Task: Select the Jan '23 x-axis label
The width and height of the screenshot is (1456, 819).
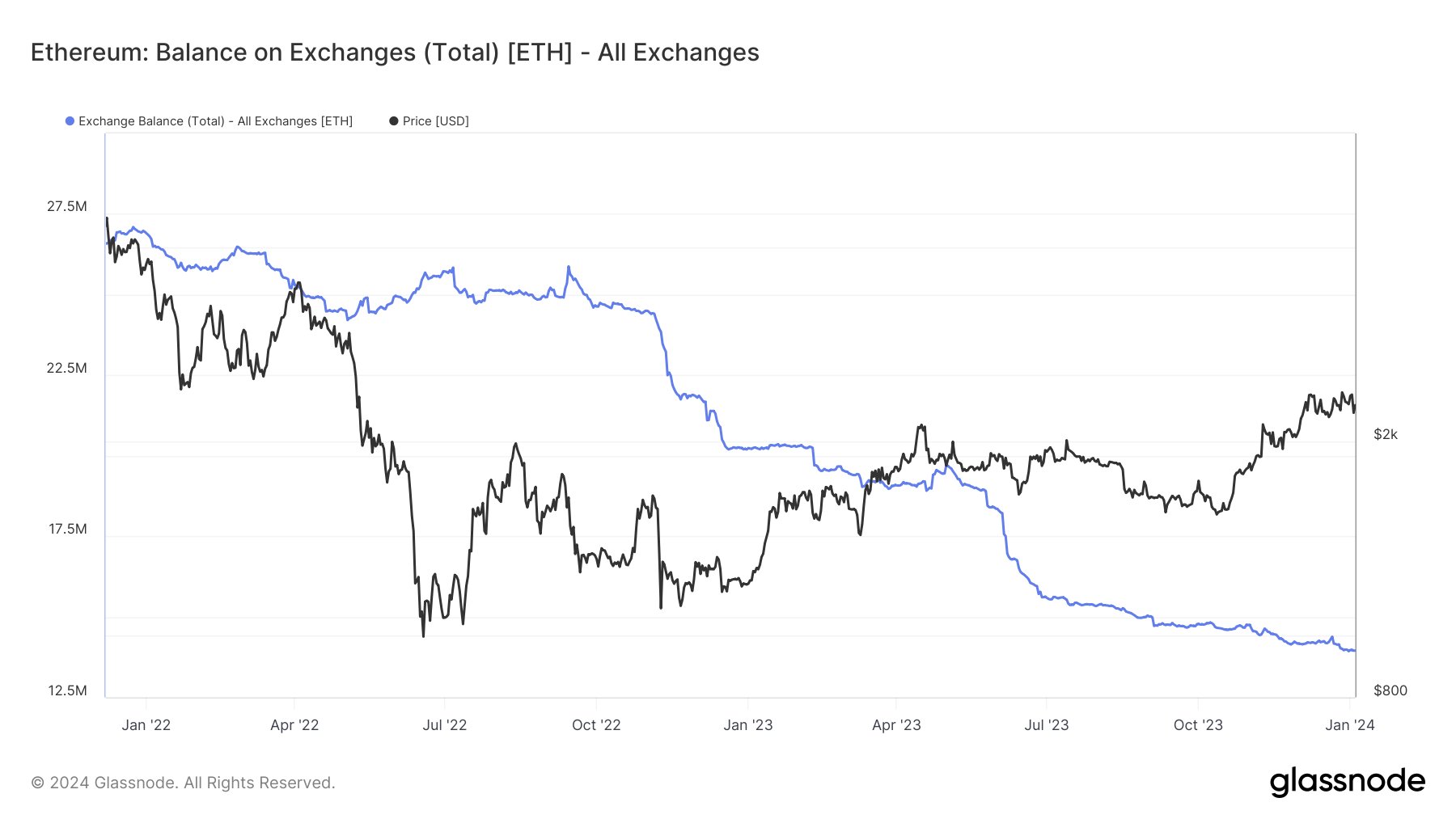Action: click(748, 725)
